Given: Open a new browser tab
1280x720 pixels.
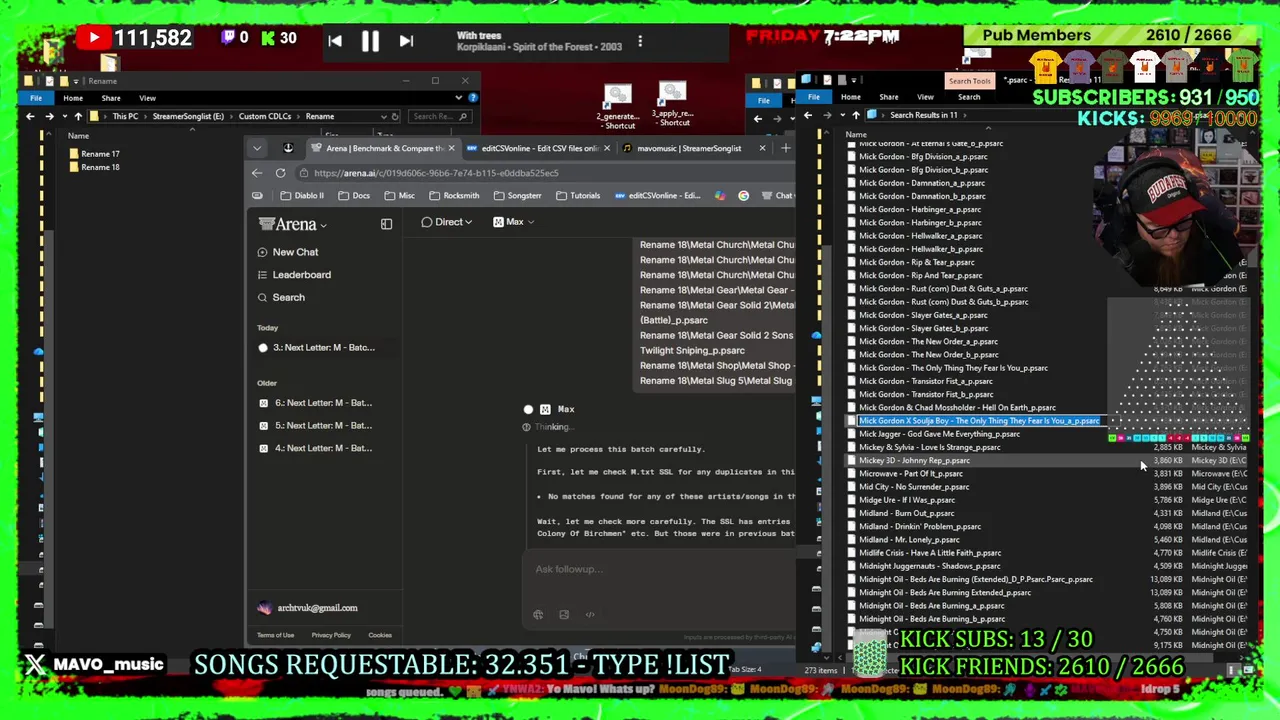Looking at the screenshot, I should click(x=785, y=148).
